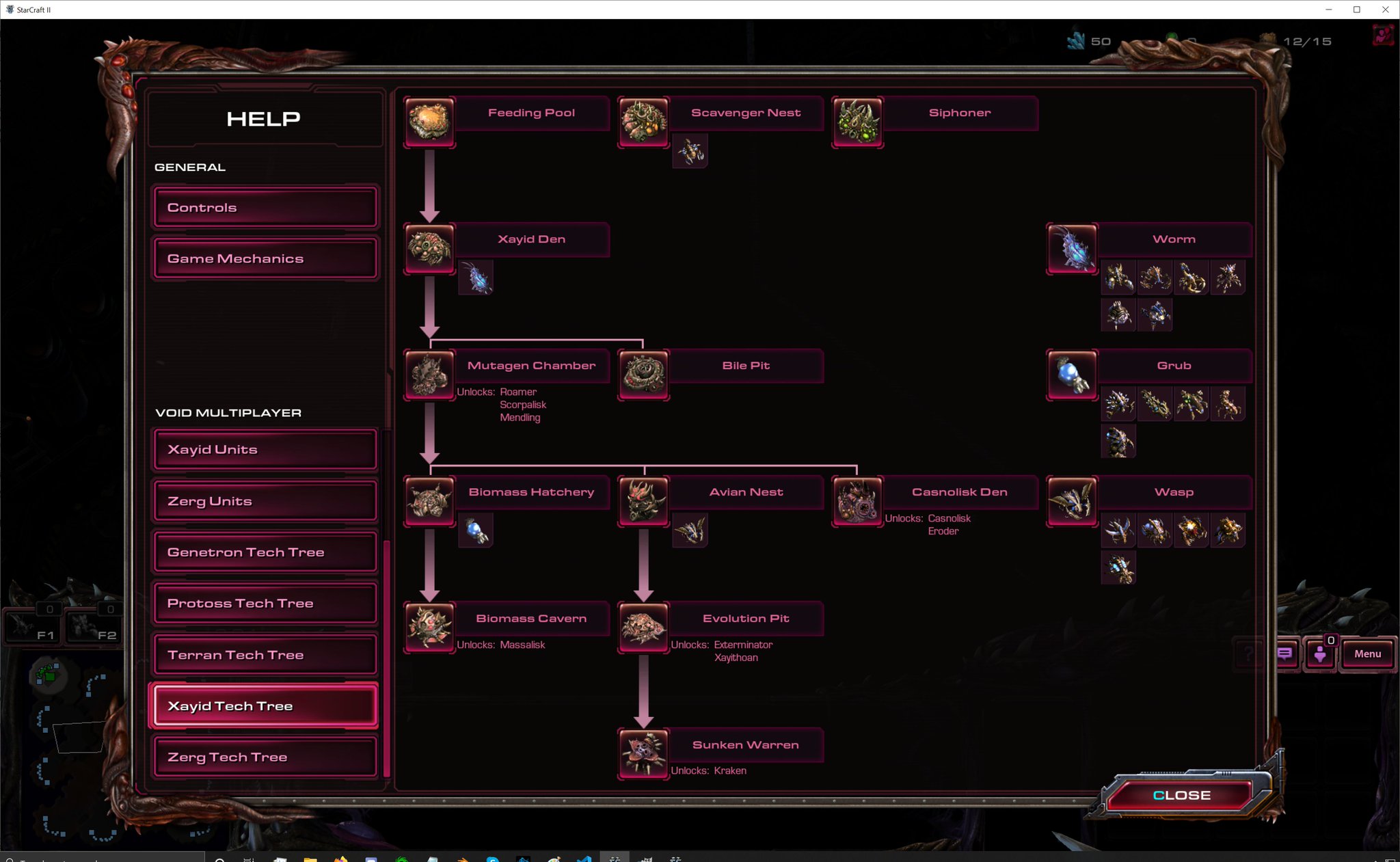Open the Evolution Pit structure icon
Image resolution: width=1400 pixels, height=862 pixels.
[x=643, y=628]
